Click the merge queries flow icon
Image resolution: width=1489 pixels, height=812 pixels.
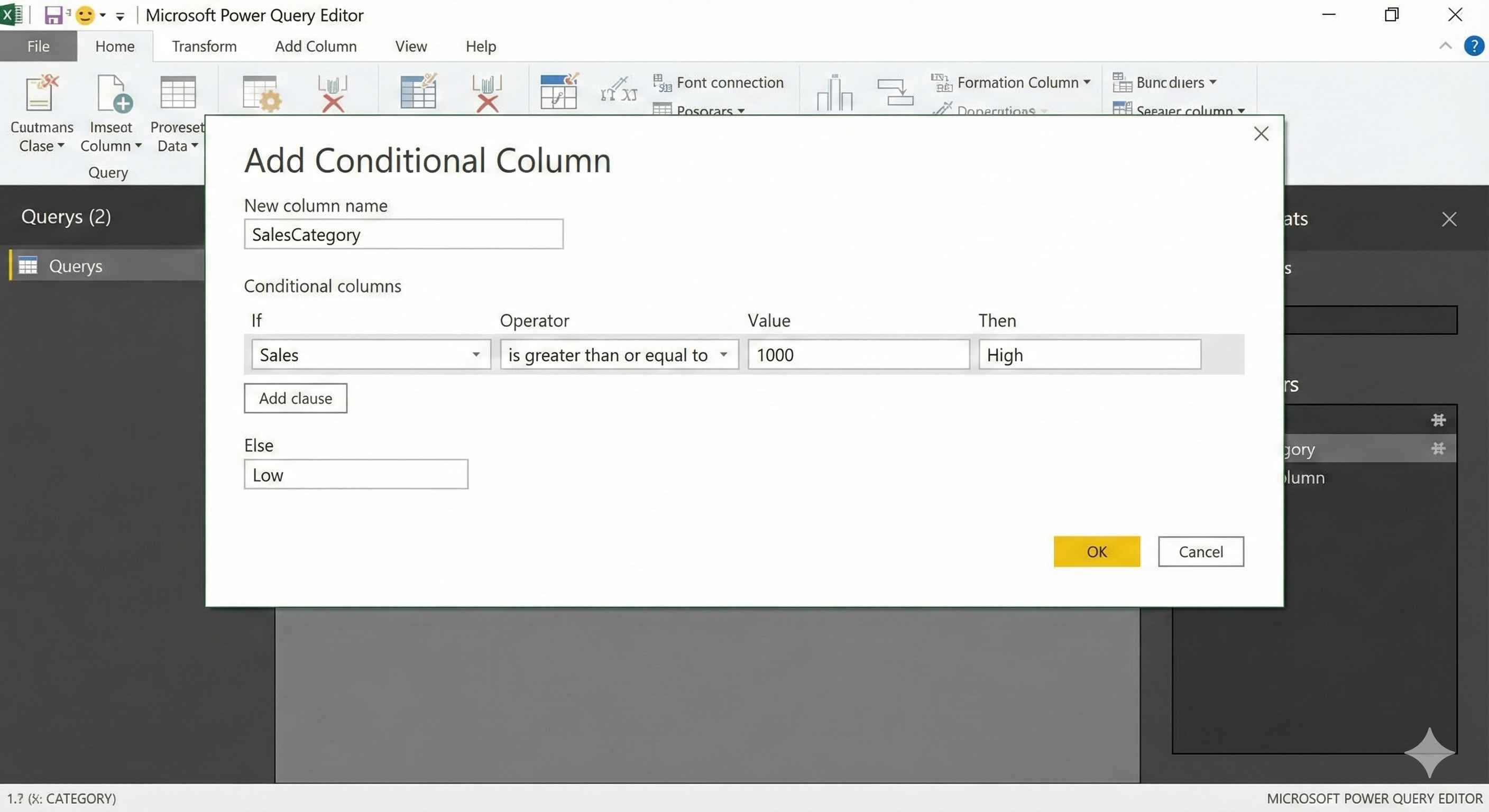pyautogui.click(x=895, y=93)
